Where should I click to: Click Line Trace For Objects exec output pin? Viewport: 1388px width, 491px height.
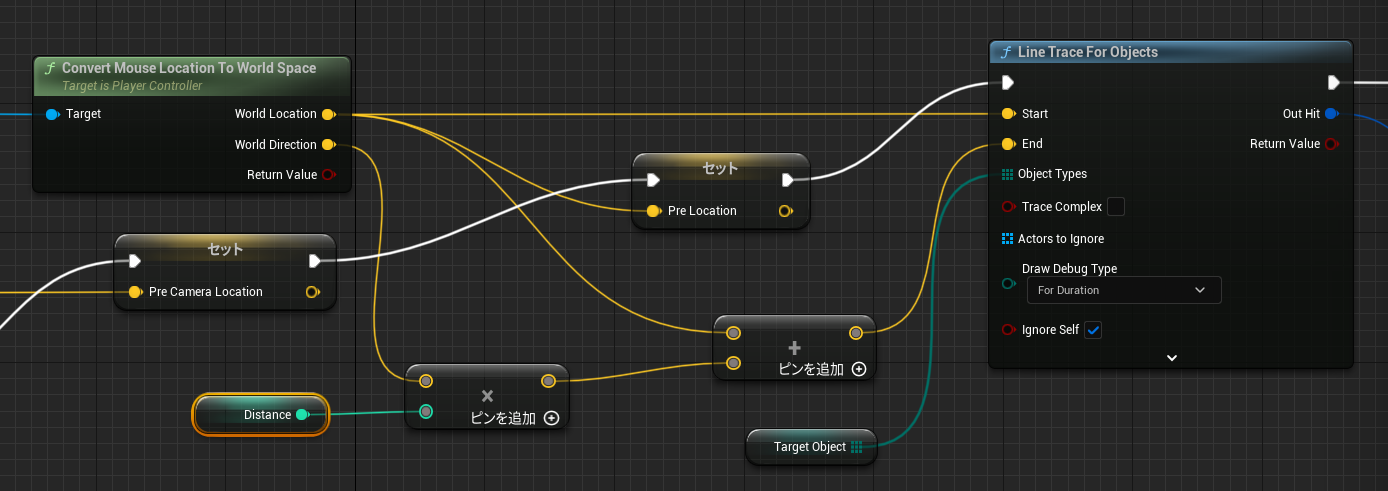coord(1334,82)
